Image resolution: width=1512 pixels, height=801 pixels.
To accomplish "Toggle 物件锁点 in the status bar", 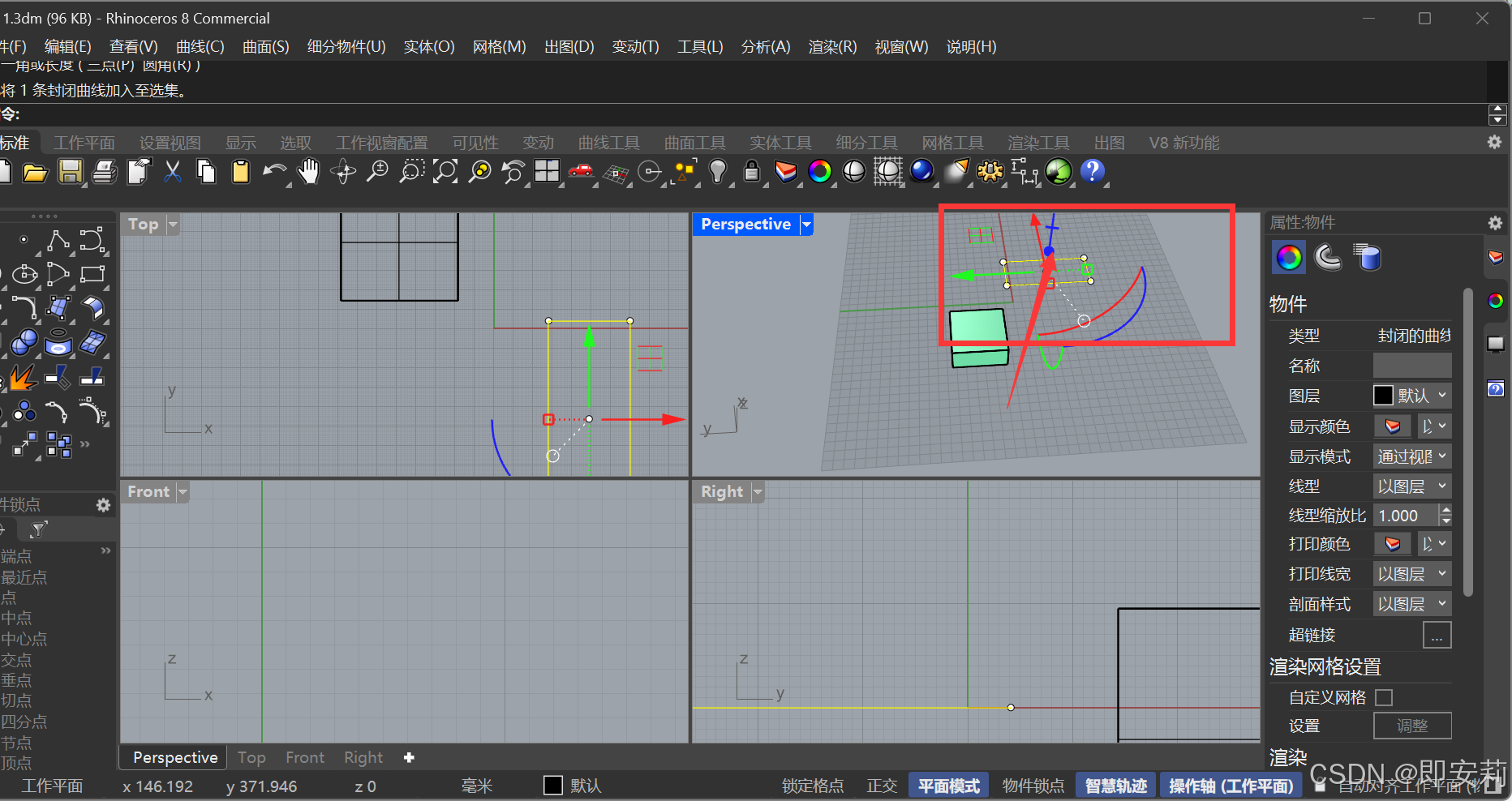I will coord(1033,786).
